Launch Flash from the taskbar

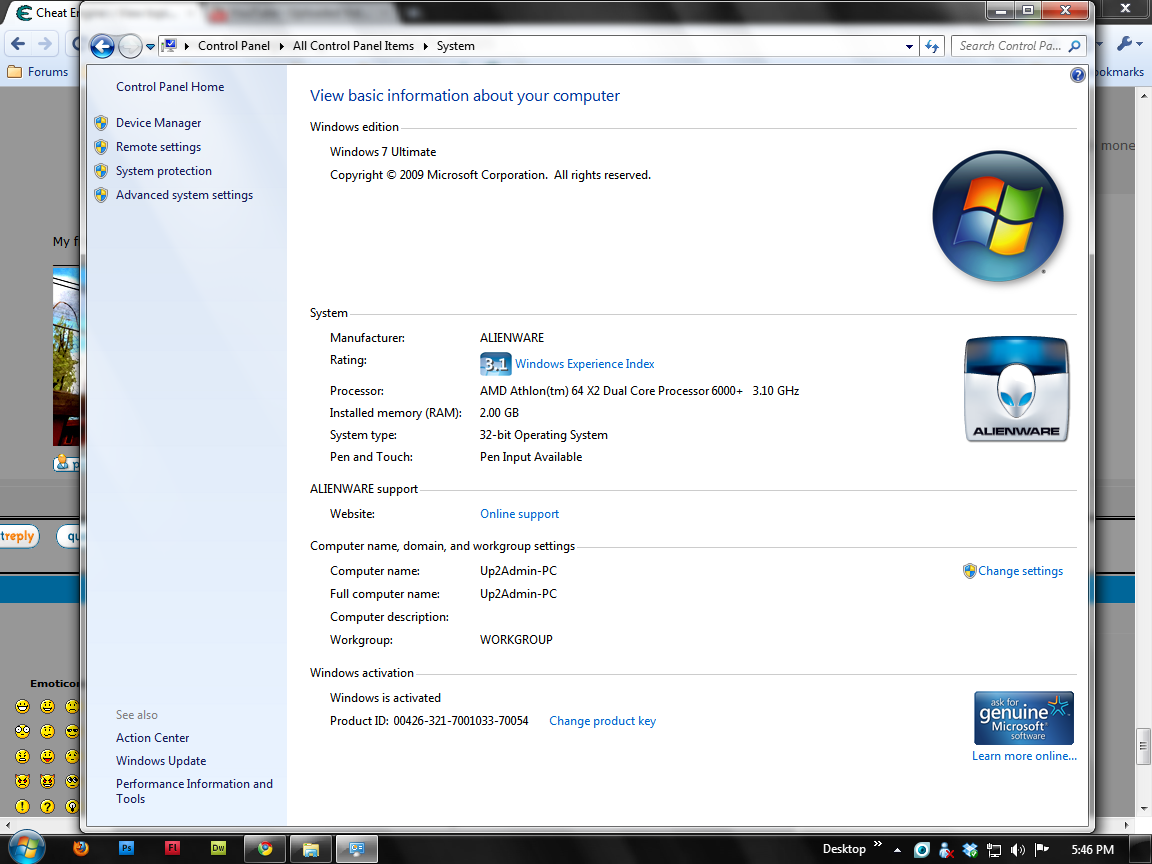(x=172, y=849)
